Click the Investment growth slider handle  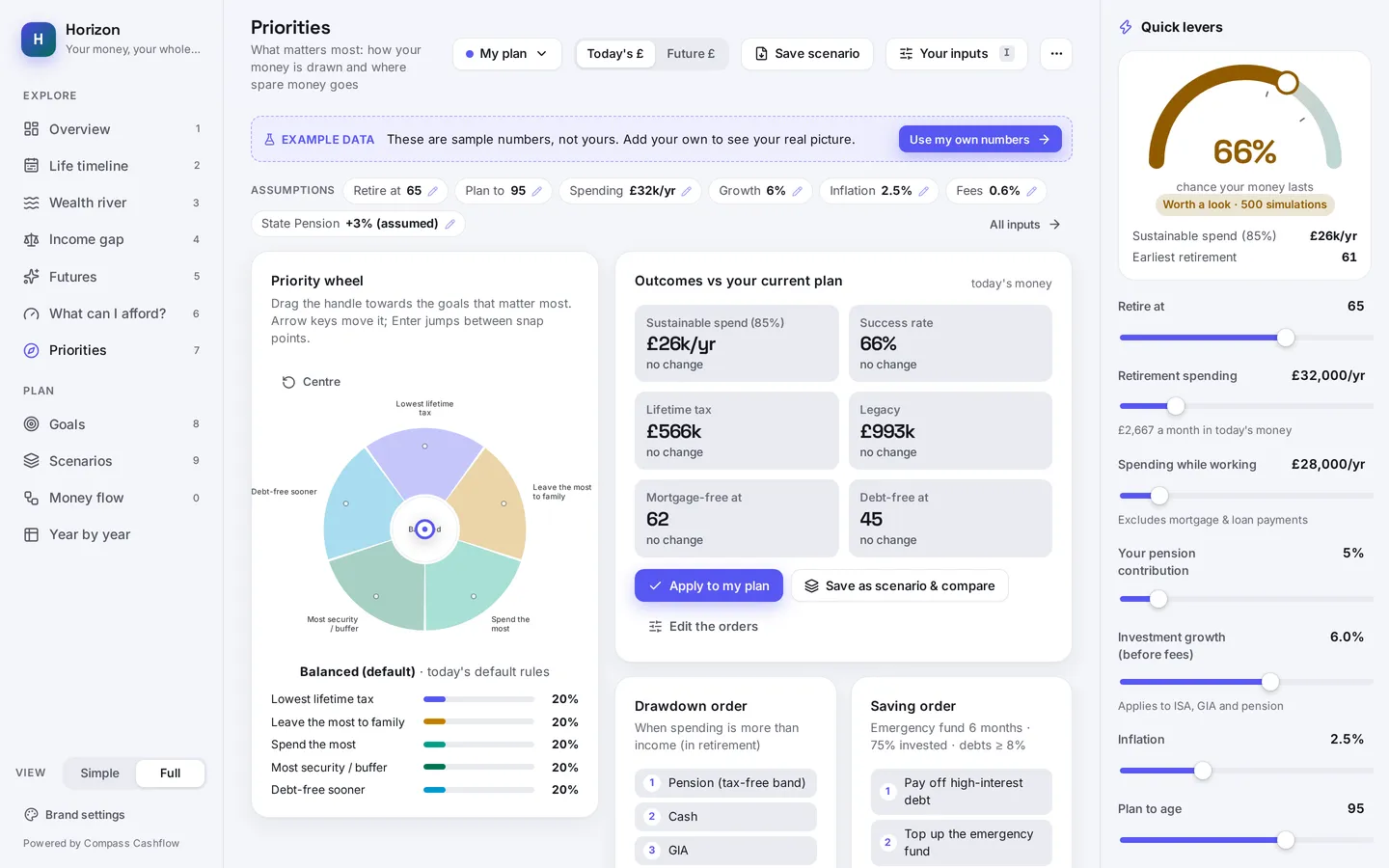tap(1270, 682)
